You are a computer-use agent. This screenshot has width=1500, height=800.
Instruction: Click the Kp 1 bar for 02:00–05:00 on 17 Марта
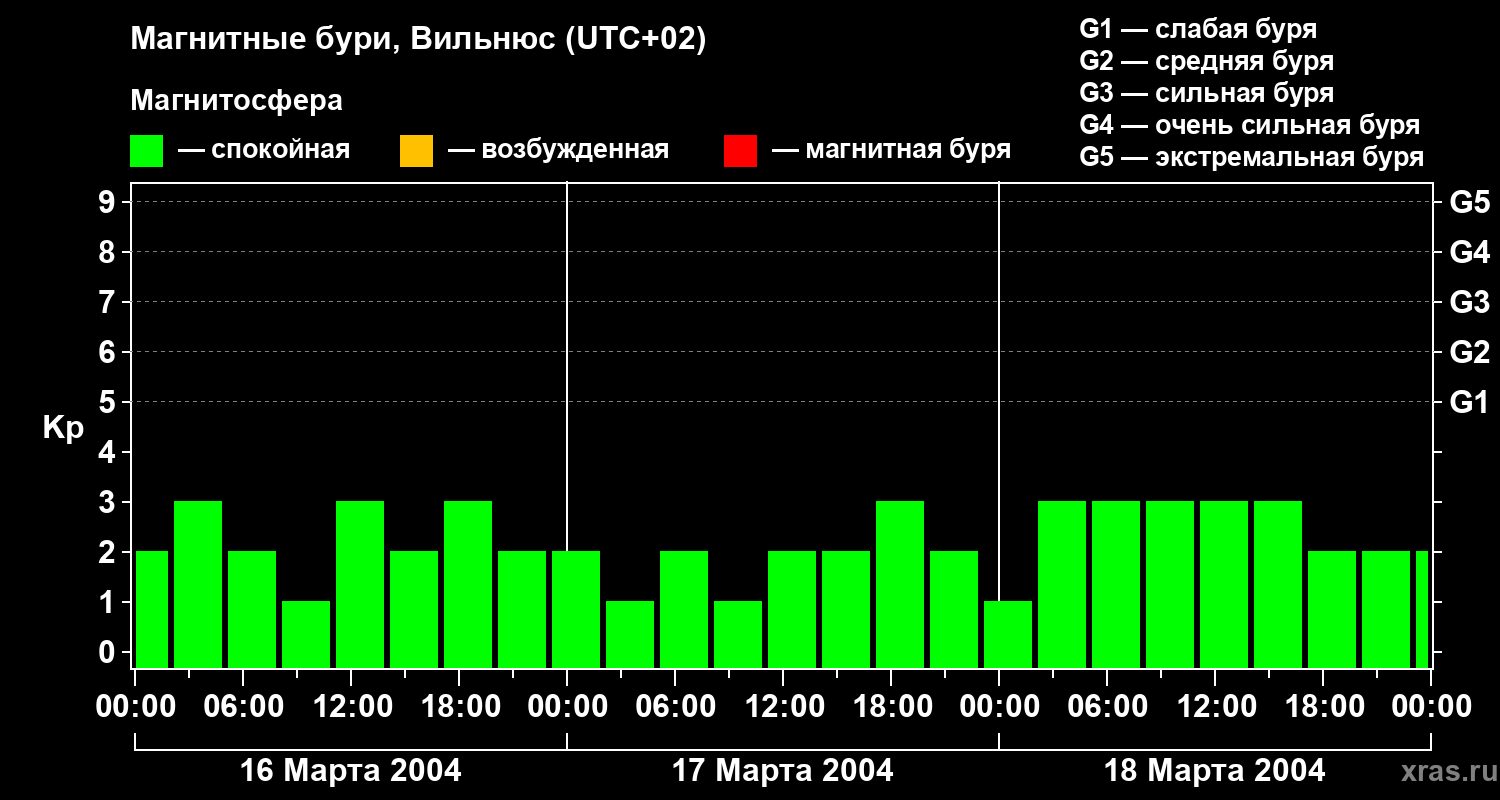[x=630, y=634]
